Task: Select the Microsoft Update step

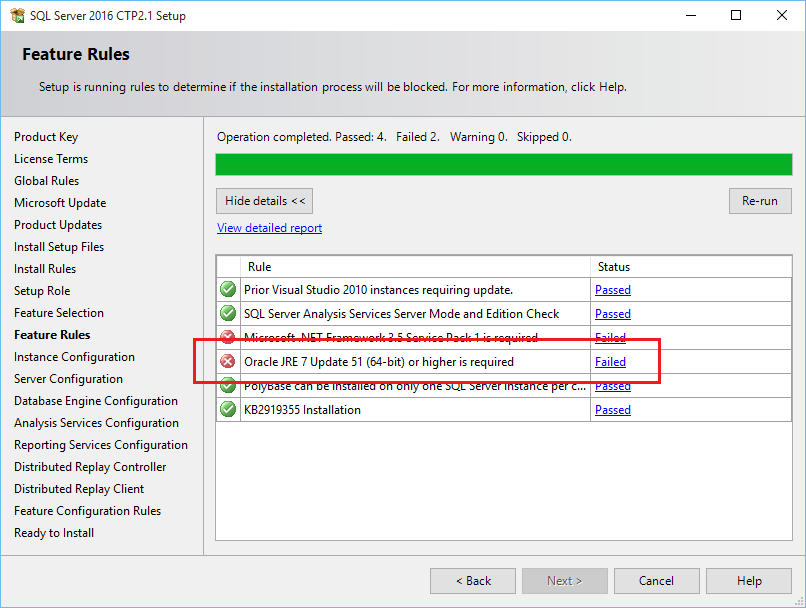Action: 60,203
